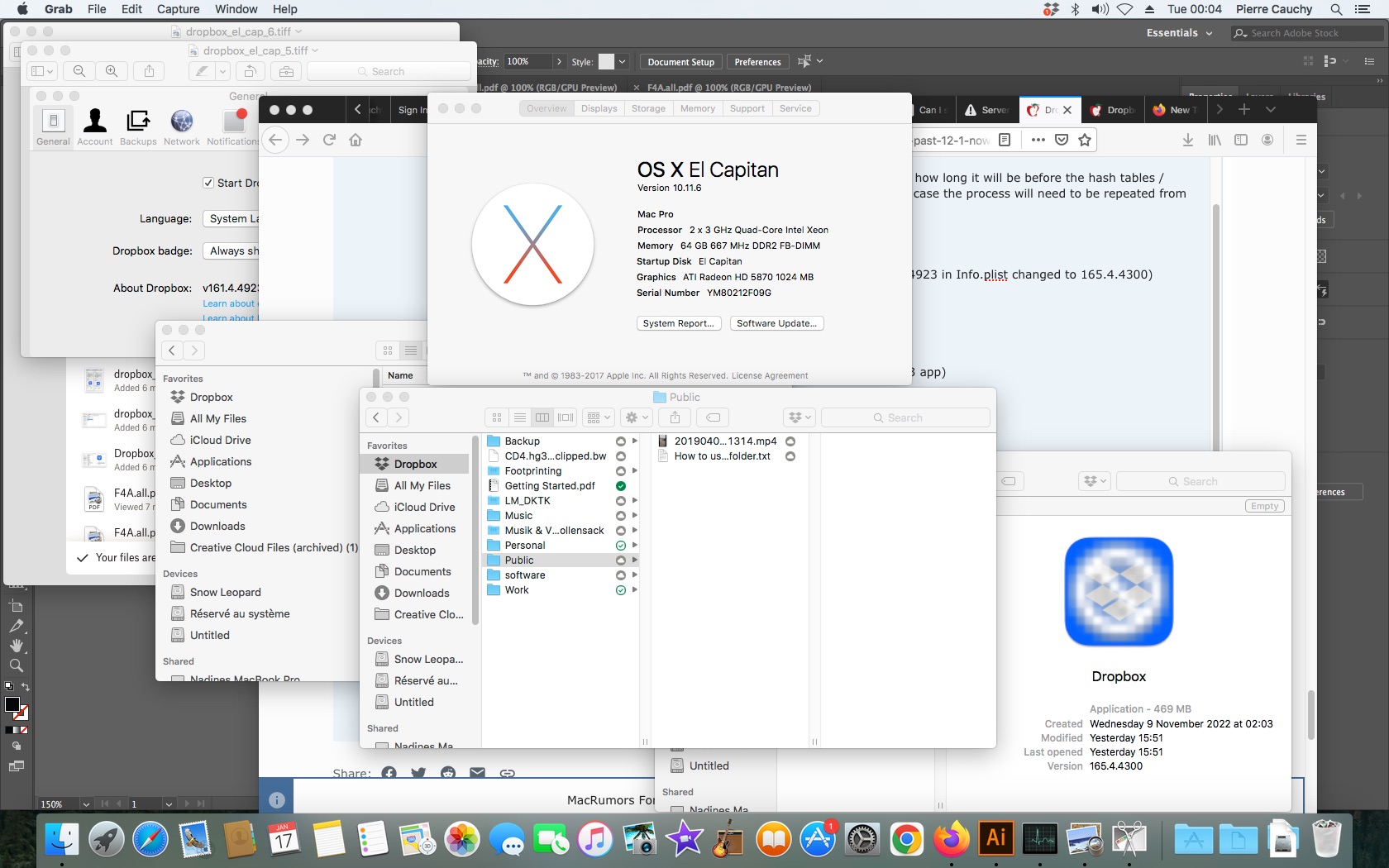Click the System Report button

(x=679, y=323)
